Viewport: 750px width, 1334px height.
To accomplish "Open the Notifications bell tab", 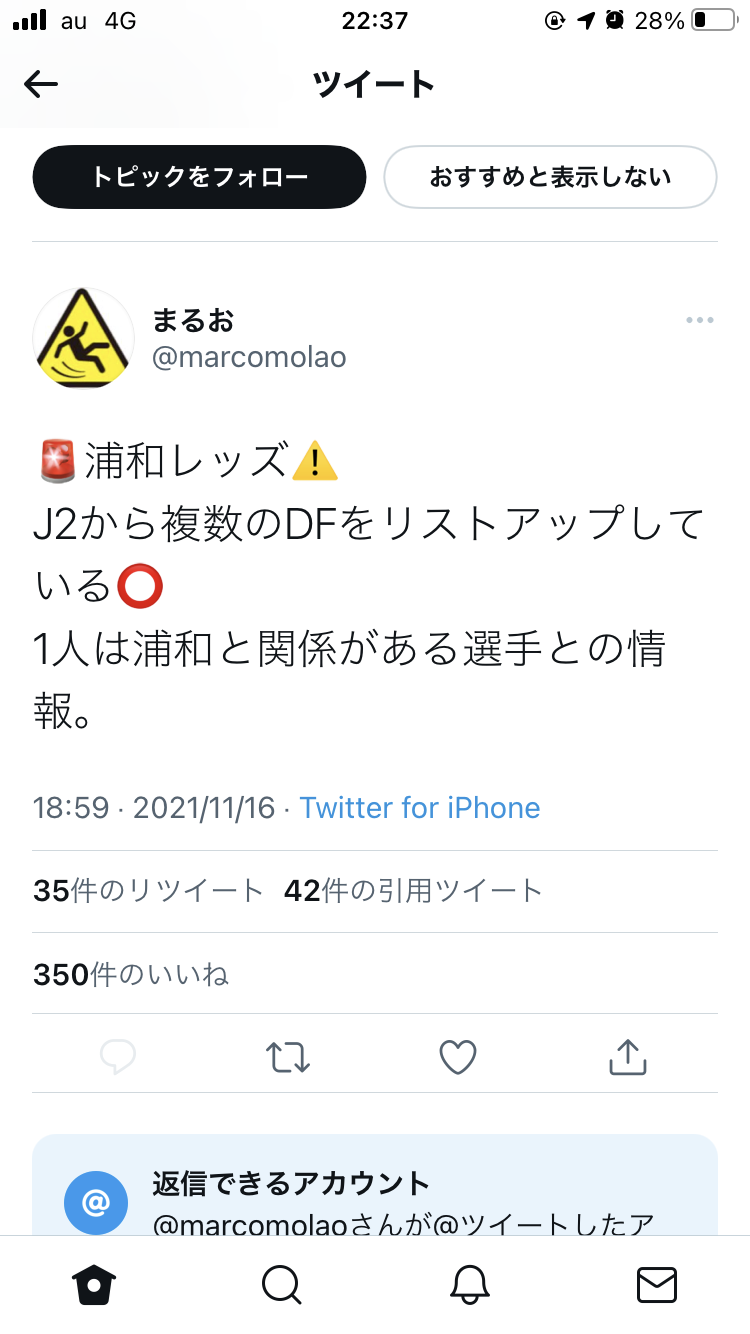I will [x=469, y=1284].
